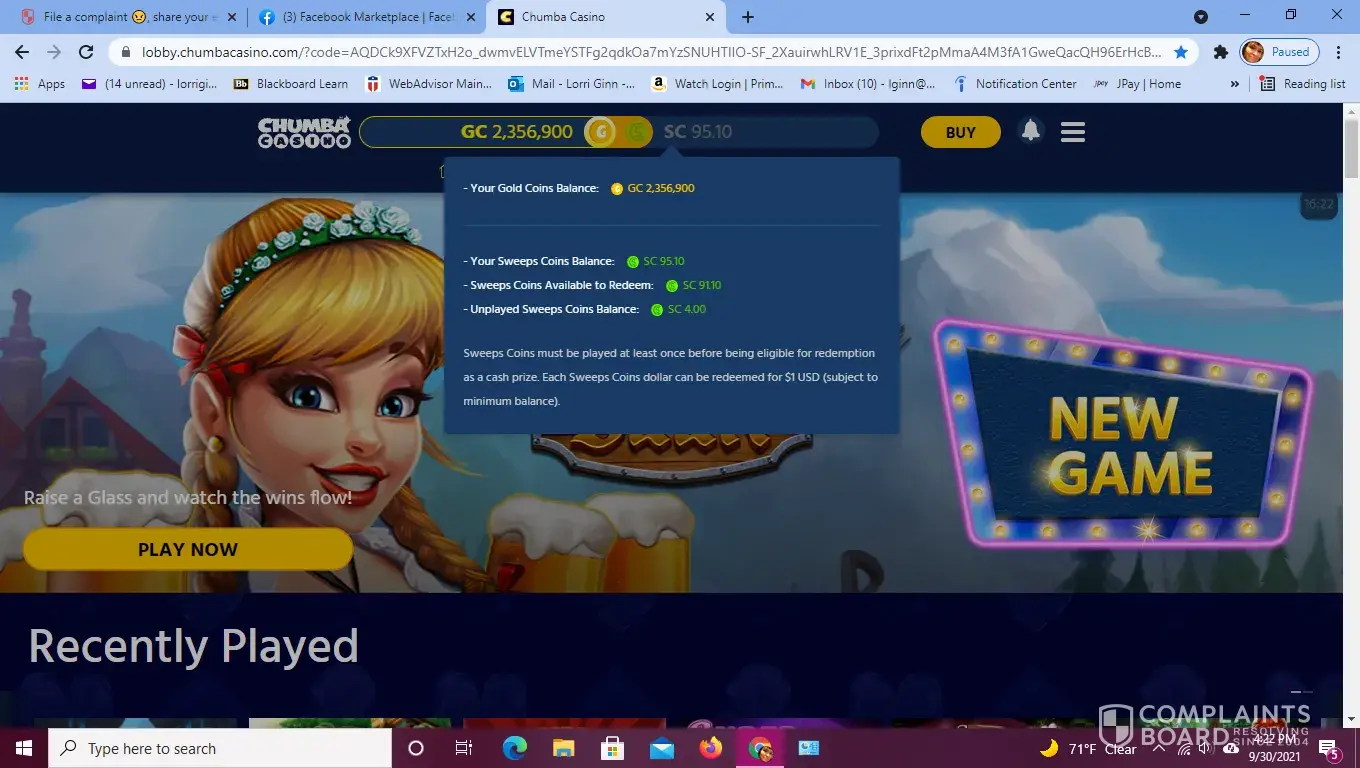Click the BUY button

pos(961,132)
